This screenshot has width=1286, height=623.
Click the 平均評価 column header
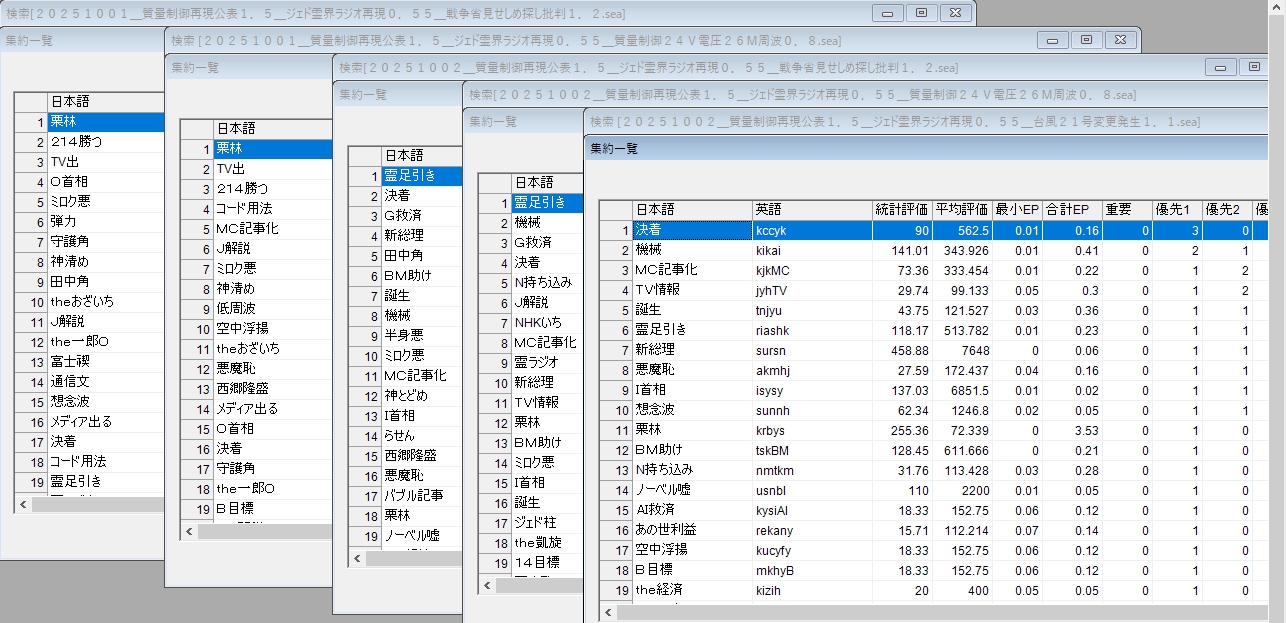(x=961, y=209)
